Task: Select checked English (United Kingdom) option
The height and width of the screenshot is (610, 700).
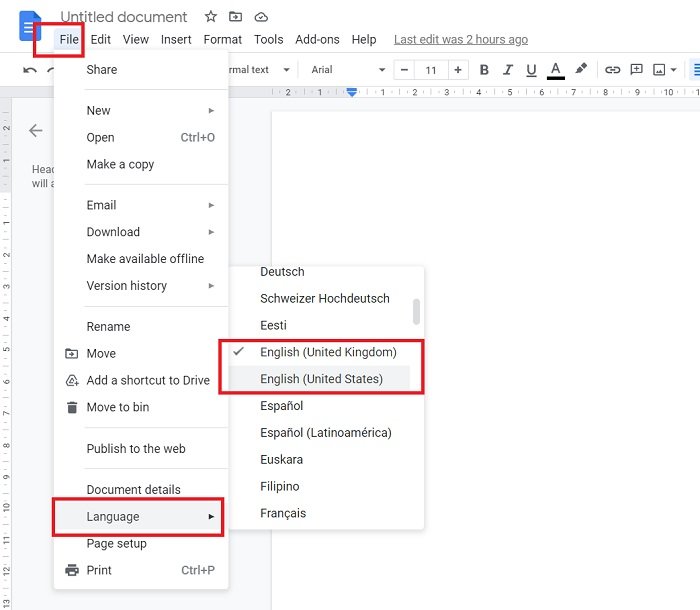Action: pos(319,352)
